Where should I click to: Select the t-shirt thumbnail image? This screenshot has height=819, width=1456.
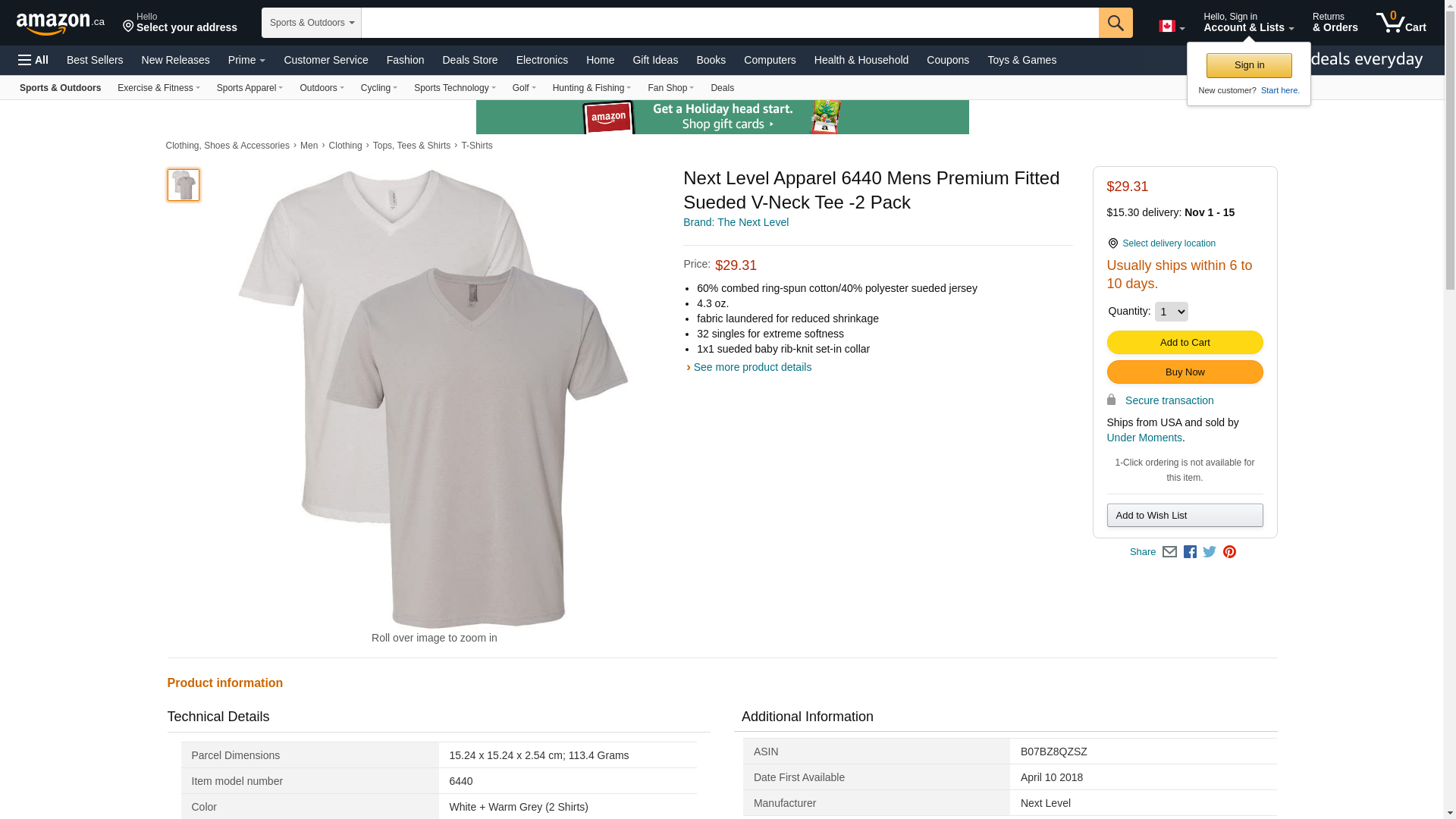184,185
